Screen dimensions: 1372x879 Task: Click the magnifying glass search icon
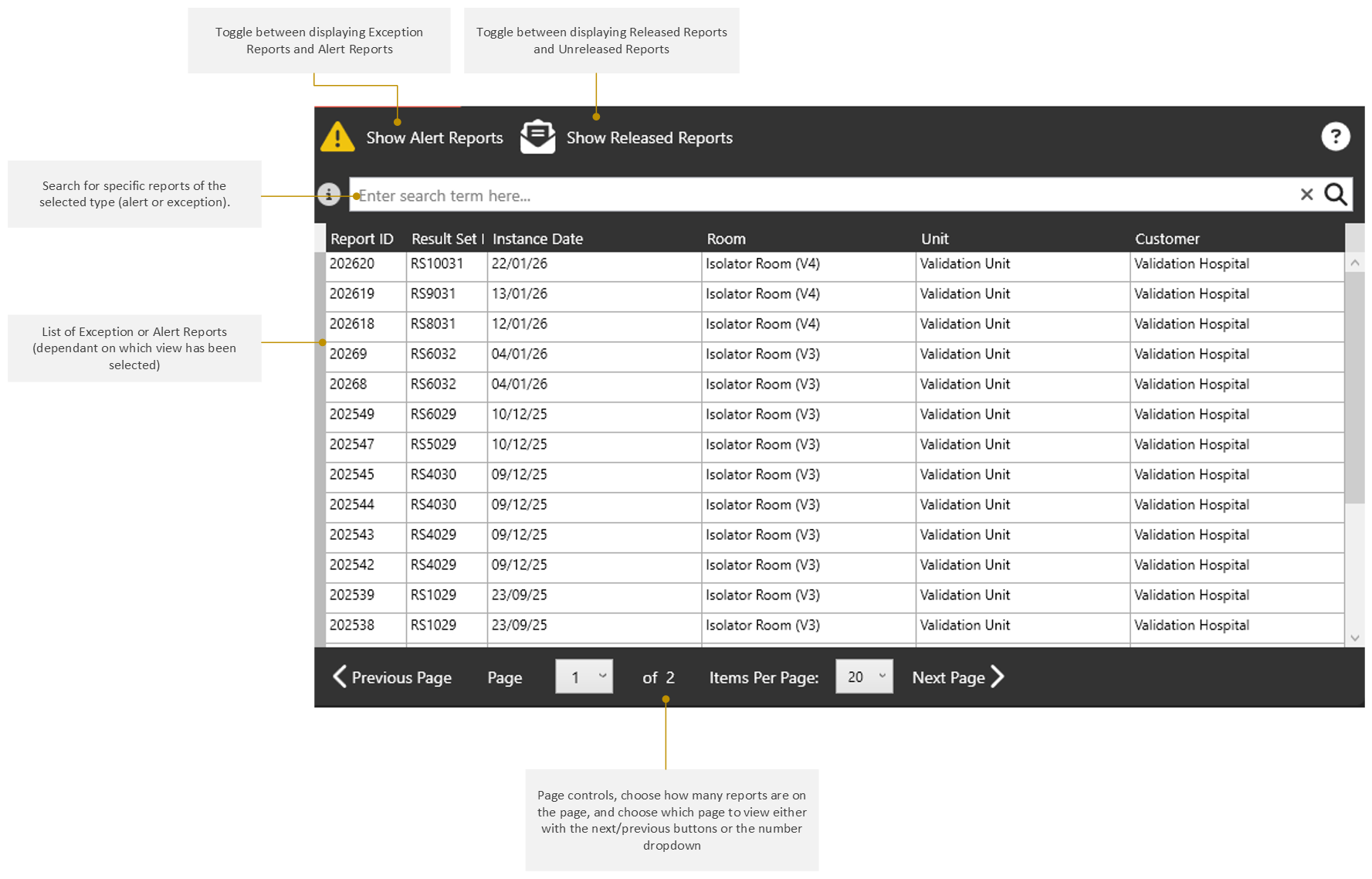1336,195
